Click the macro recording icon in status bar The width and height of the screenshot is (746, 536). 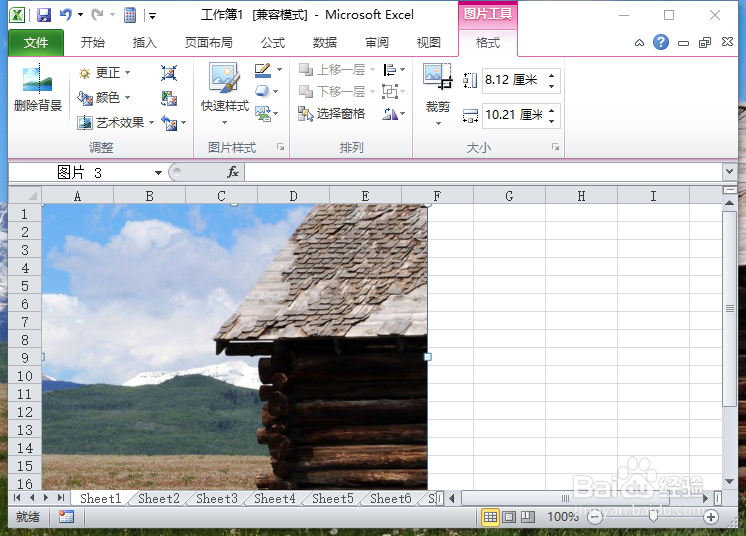[x=66, y=517]
